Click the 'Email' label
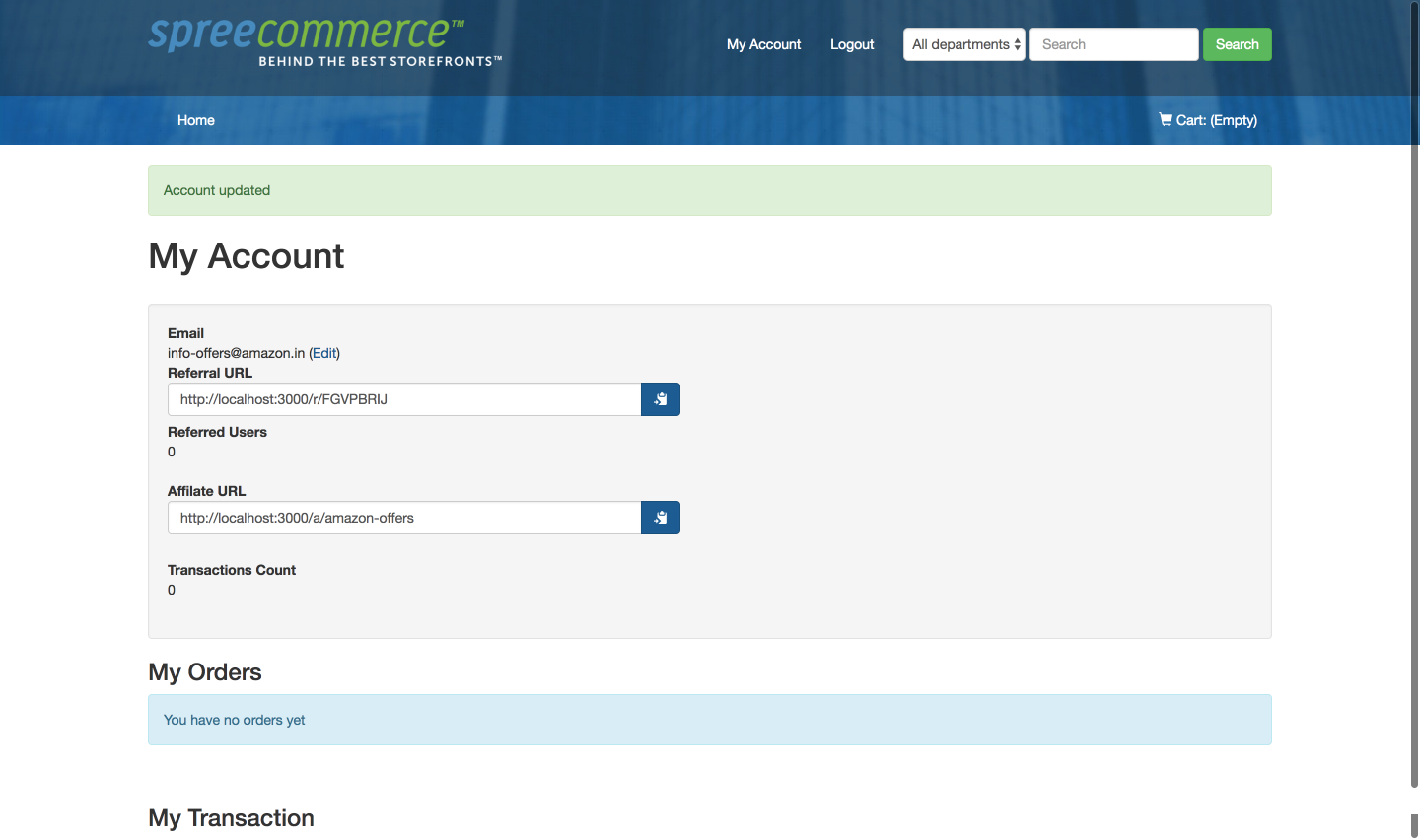The width and height of the screenshot is (1420, 840). click(185, 333)
